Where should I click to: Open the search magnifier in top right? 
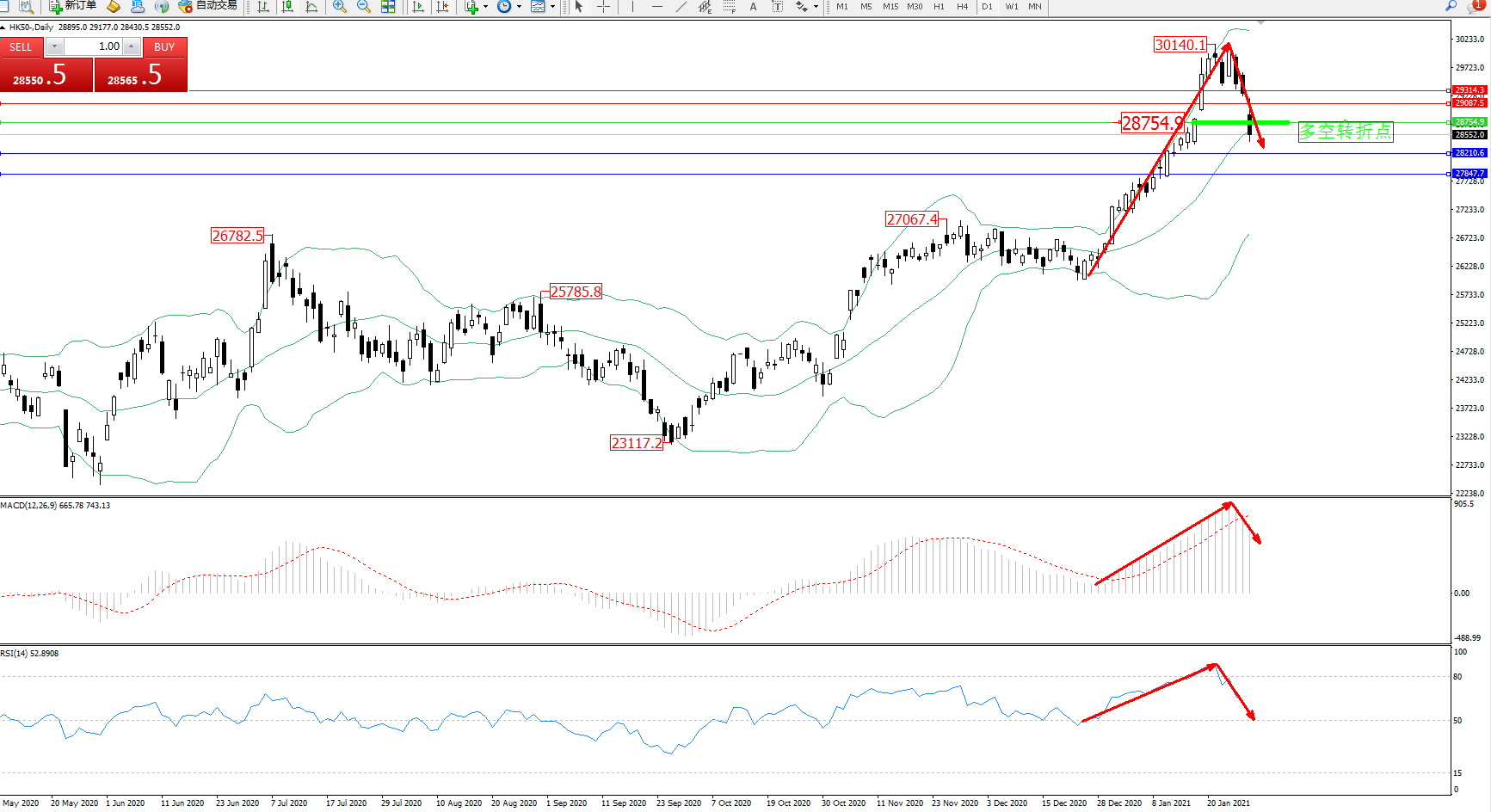(1451, 6)
